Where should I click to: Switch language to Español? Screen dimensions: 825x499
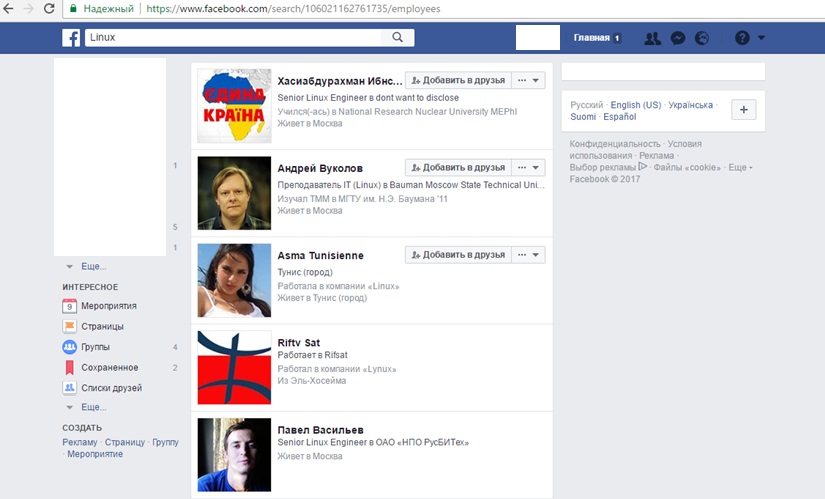619,116
